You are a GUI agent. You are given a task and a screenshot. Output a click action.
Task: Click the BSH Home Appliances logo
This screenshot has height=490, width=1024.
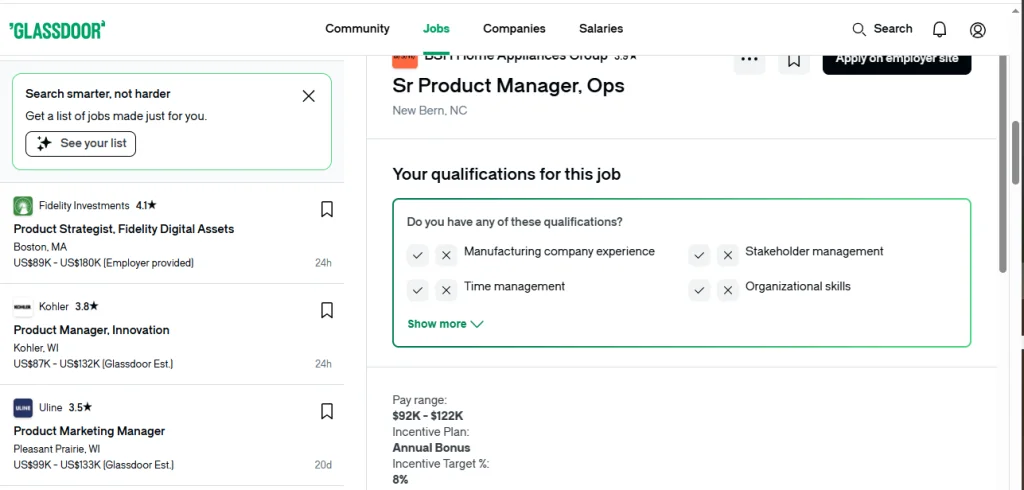405,61
